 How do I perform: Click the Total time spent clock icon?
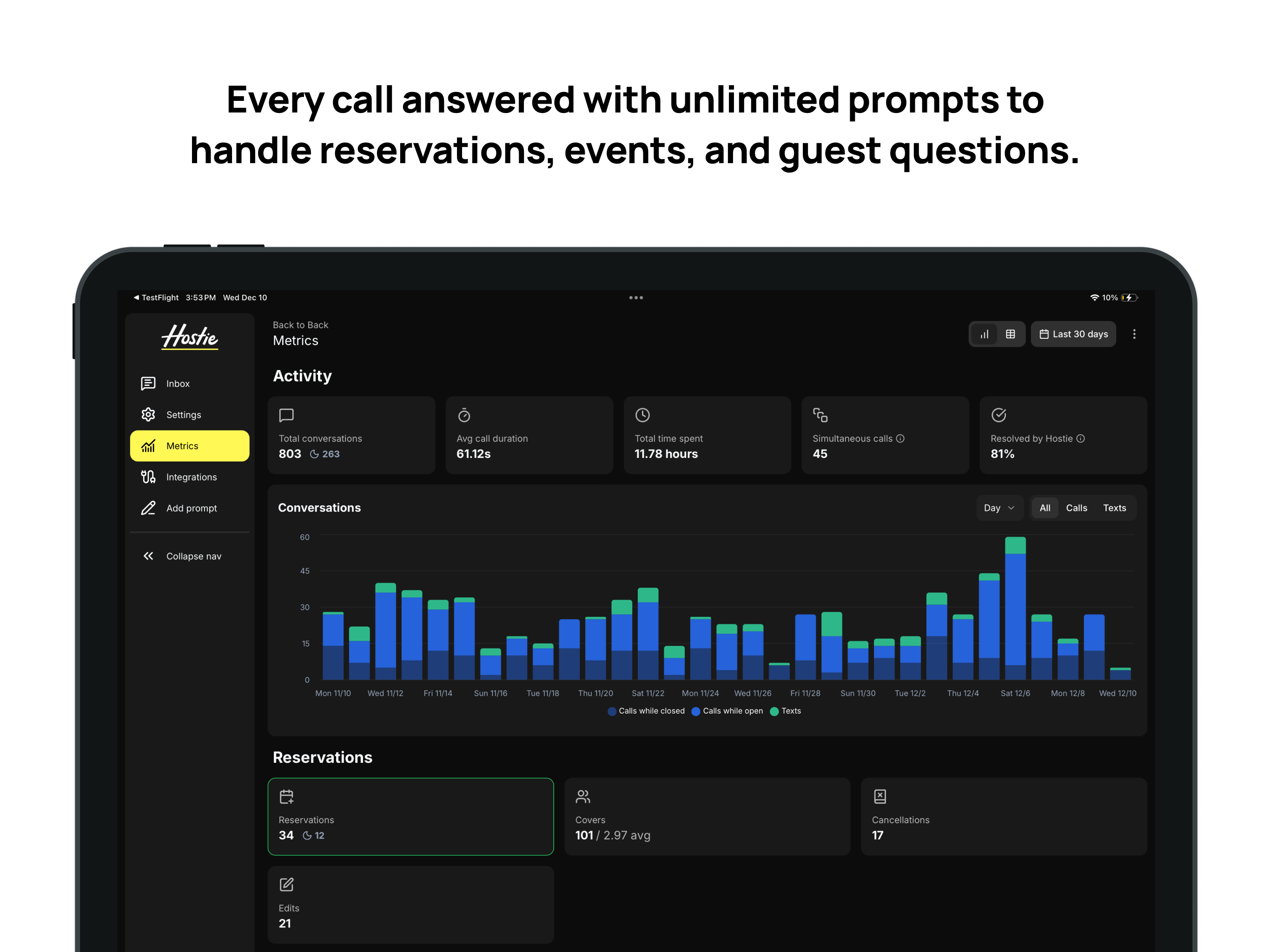point(642,415)
